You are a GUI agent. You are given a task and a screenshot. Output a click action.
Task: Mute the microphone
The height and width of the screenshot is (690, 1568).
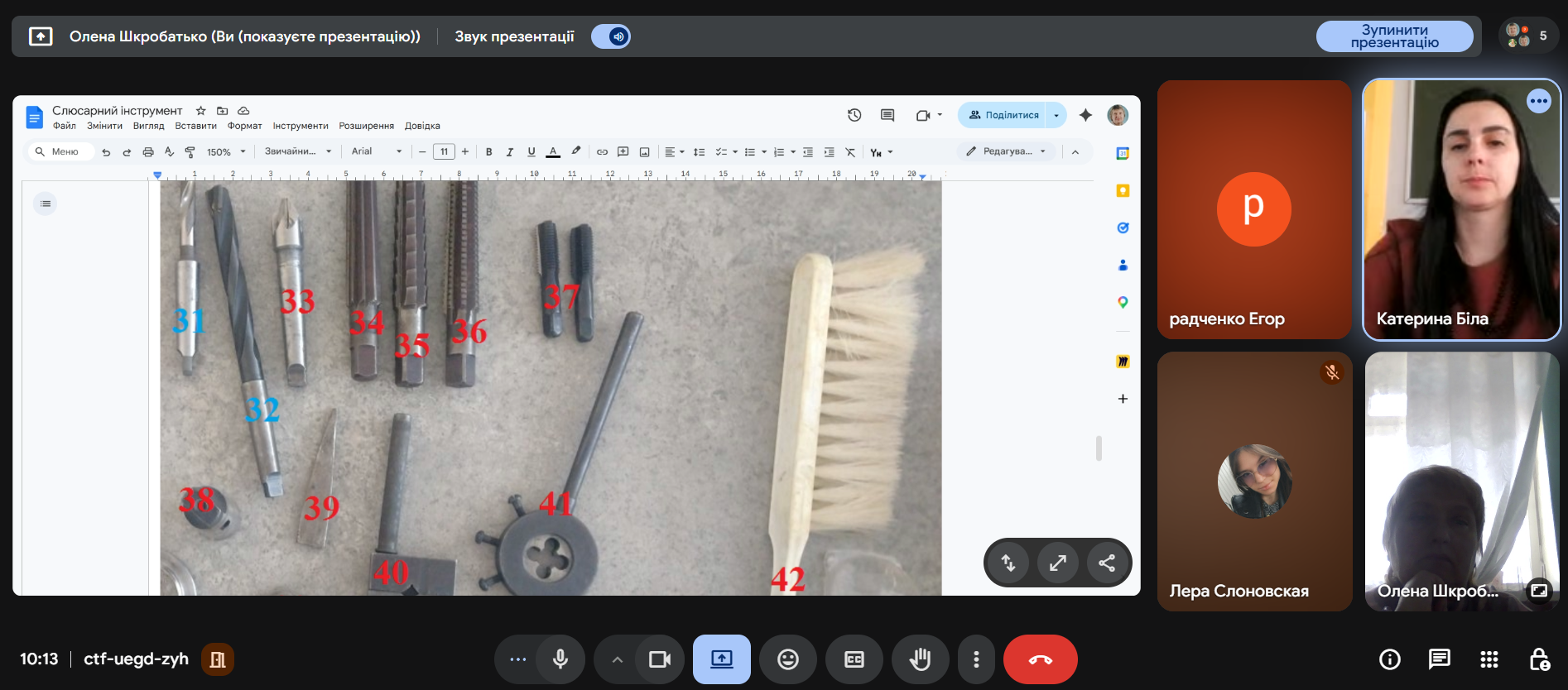(x=560, y=659)
